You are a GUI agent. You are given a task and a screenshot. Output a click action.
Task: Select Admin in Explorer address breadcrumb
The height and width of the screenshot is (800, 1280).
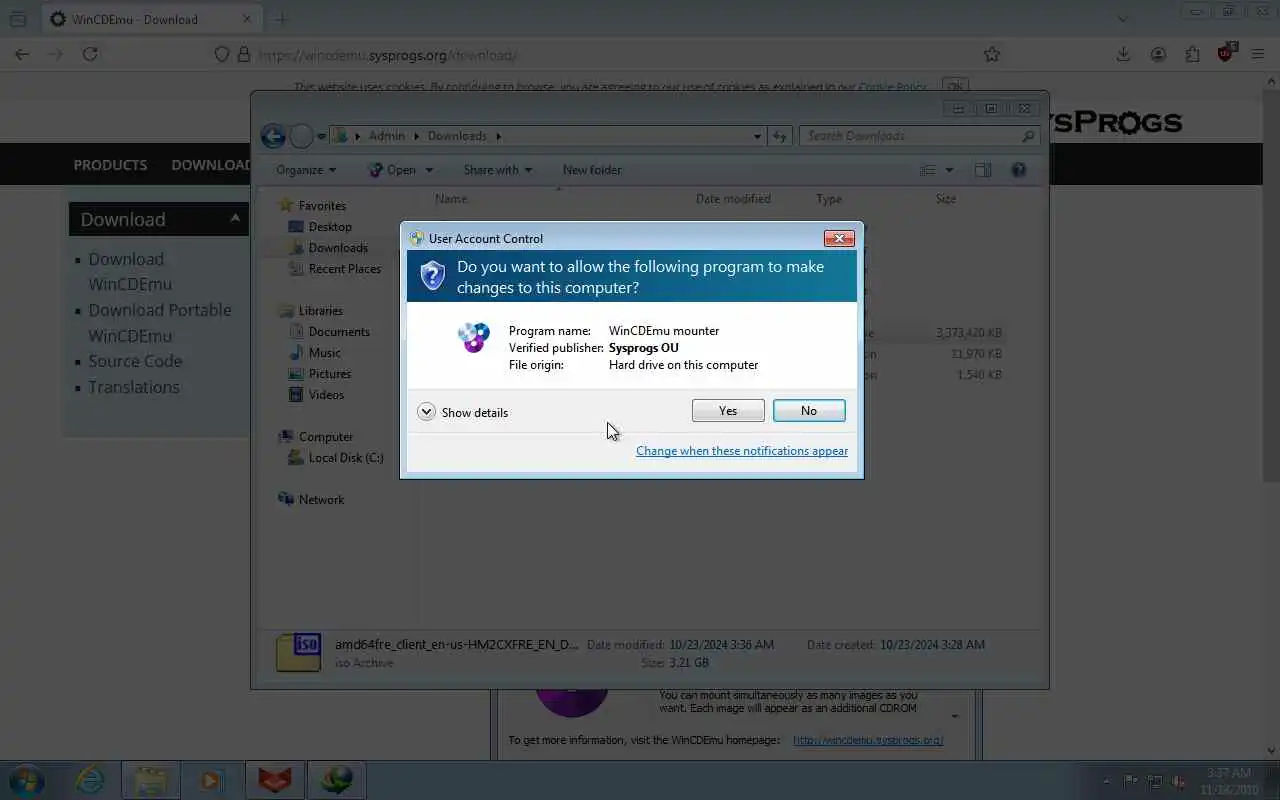pyautogui.click(x=386, y=136)
